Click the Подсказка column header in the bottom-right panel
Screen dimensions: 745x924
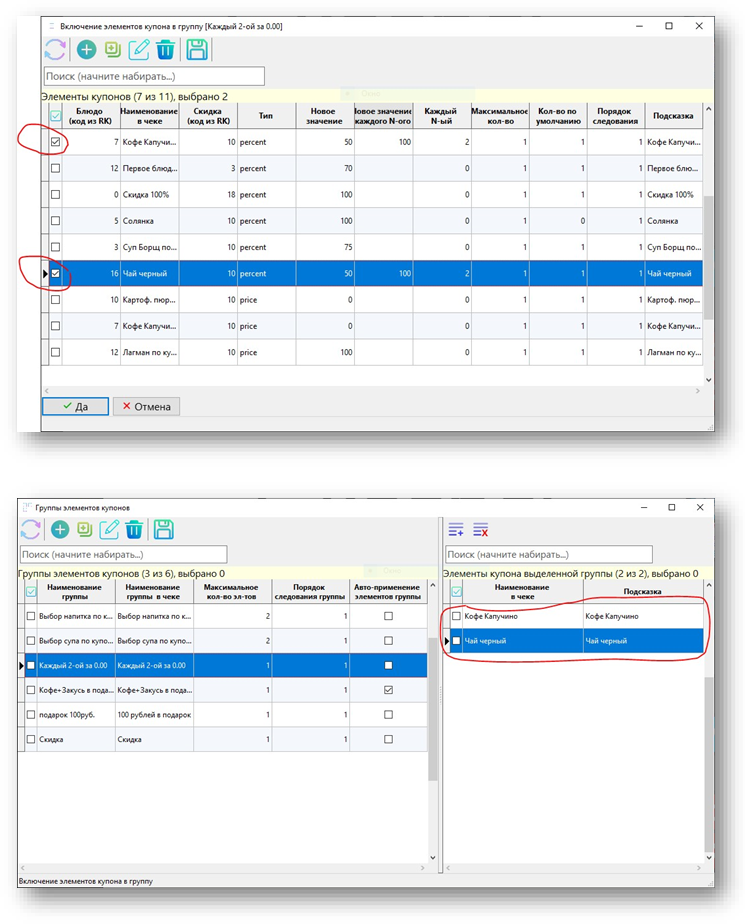click(x=643, y=592)
